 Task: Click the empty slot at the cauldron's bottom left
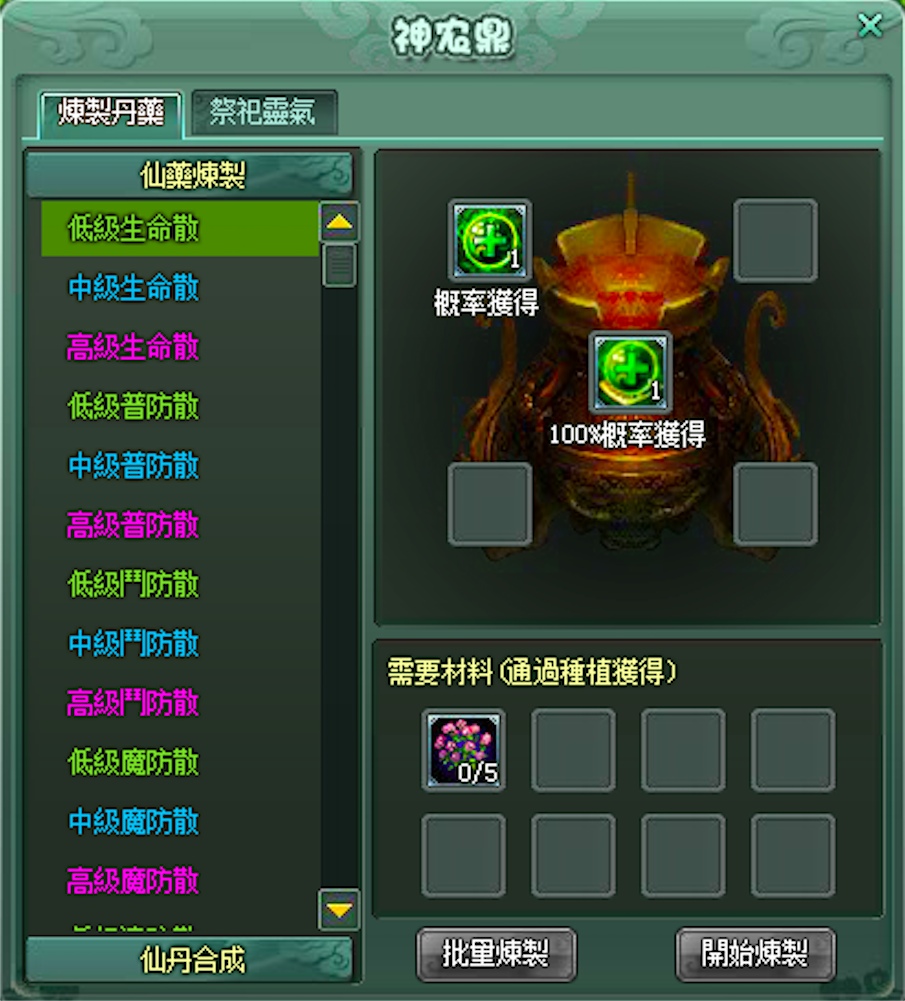490,504
